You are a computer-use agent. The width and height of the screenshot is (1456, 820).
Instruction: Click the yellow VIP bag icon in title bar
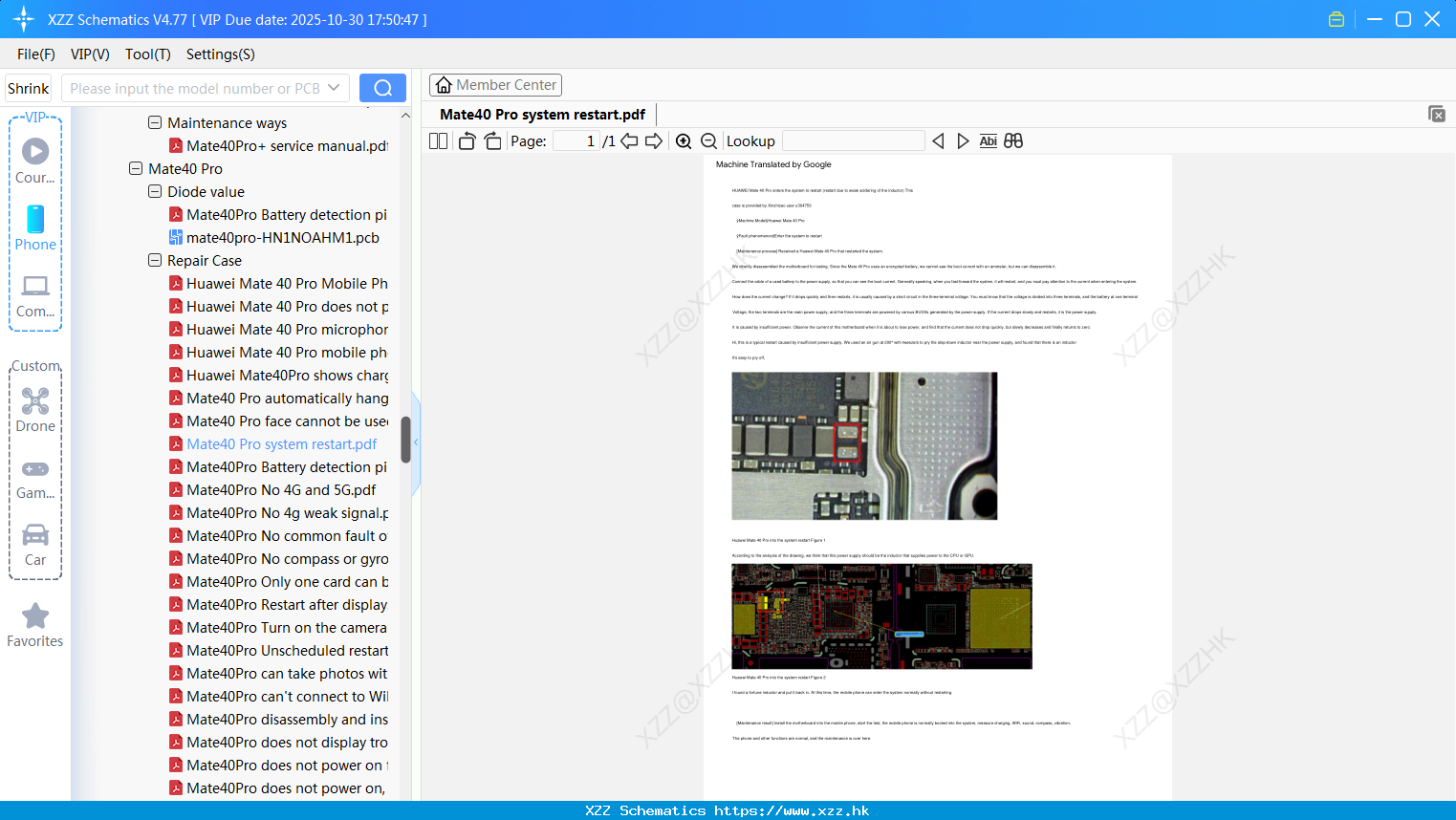[x=1336, y=19]
